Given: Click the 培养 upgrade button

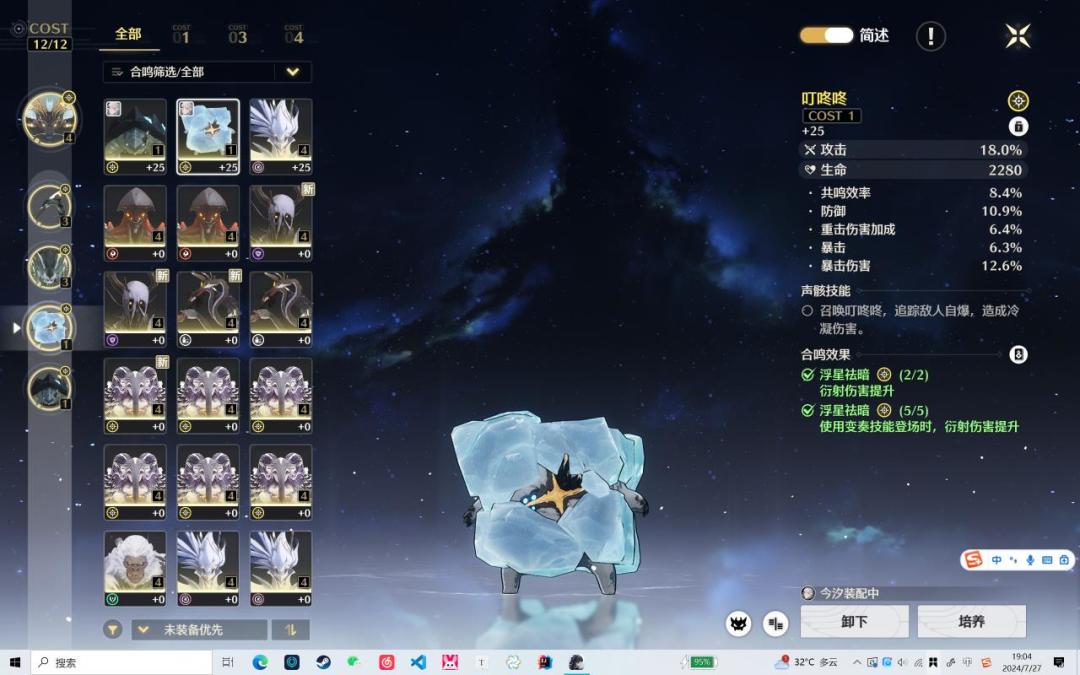Looking at the screenshot, I should pyautogui.click(x=971, y=621).
